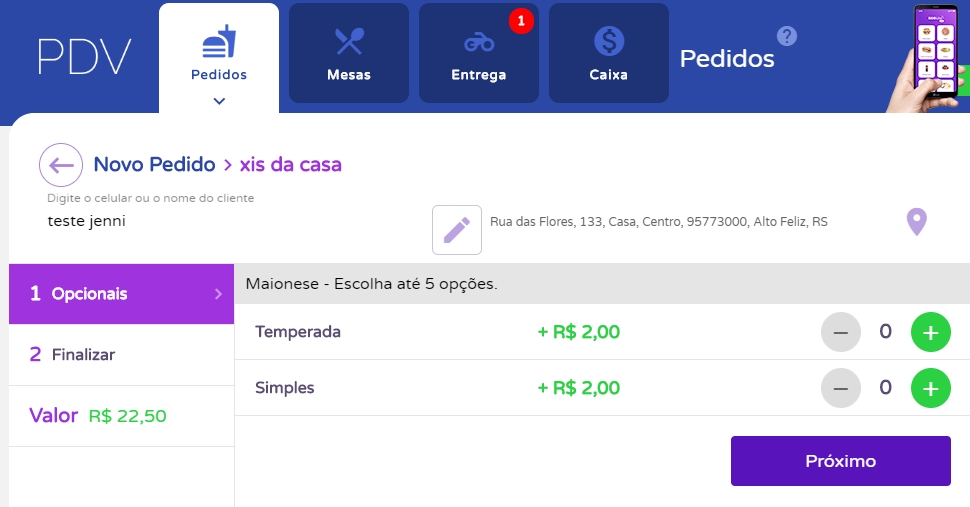Click the Próximo button
Image resolution: width=970 pixels, height=507 pixels.
pyautogui.click(x=840, y=461)
